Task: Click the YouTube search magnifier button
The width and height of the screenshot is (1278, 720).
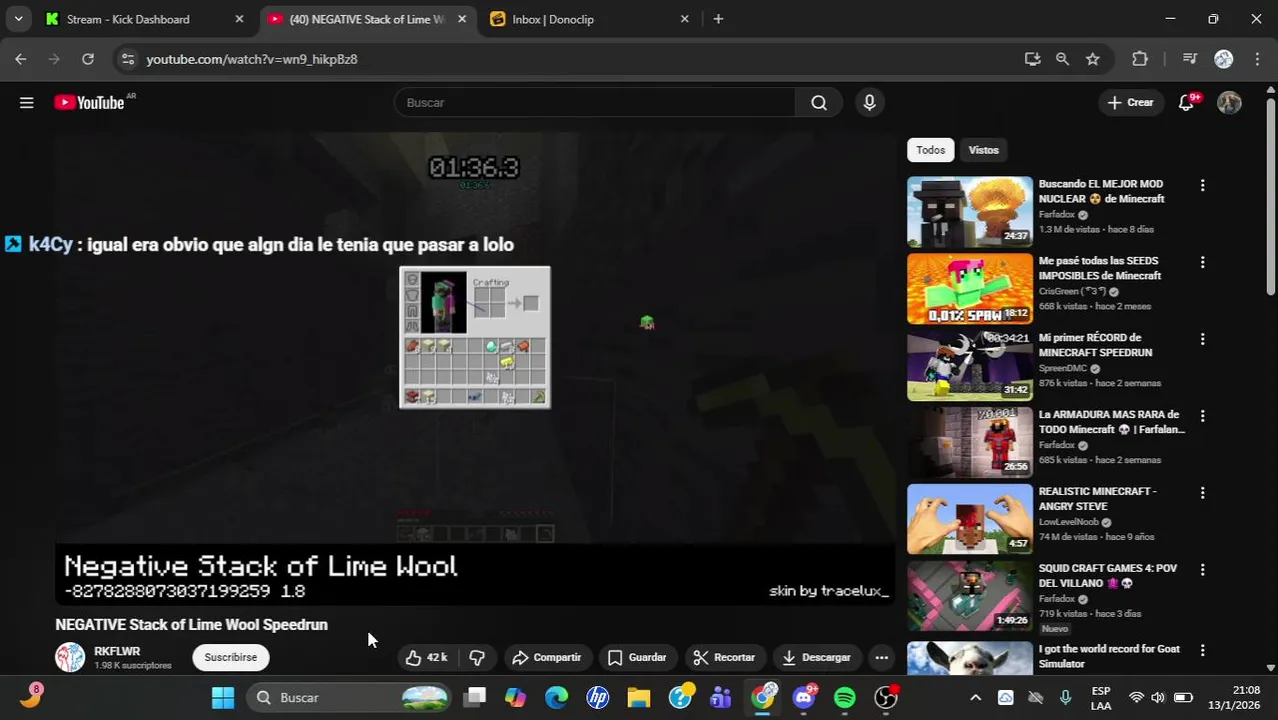Action: click(819, 102)
